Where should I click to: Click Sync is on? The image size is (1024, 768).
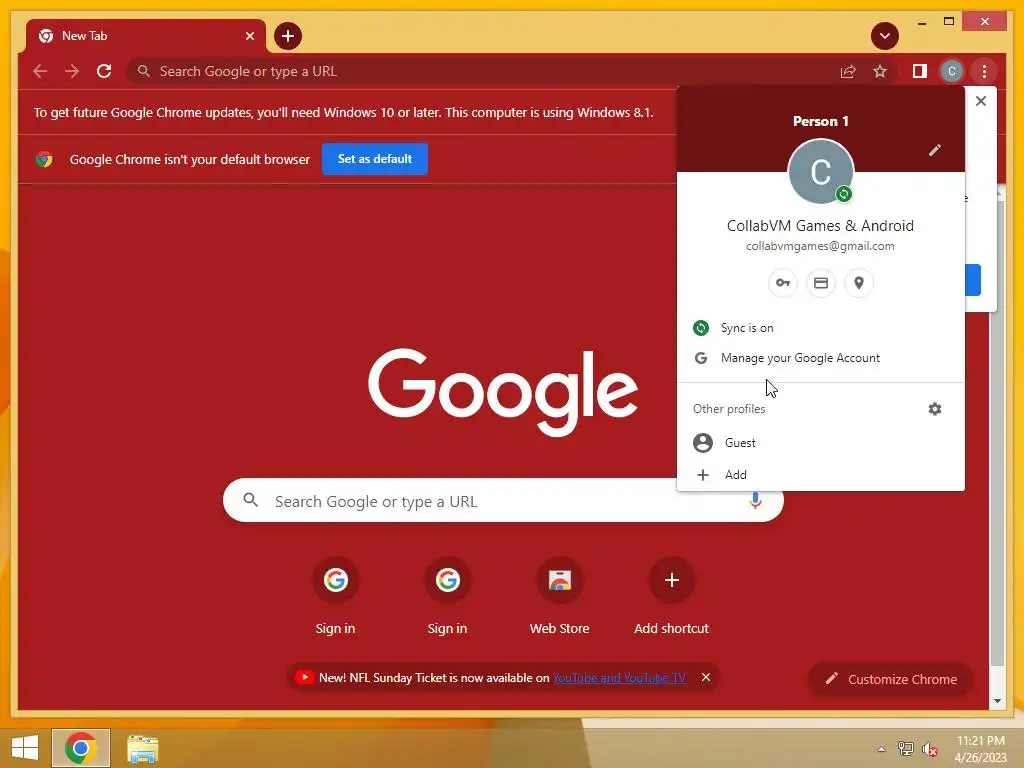(x=820, y=328)
